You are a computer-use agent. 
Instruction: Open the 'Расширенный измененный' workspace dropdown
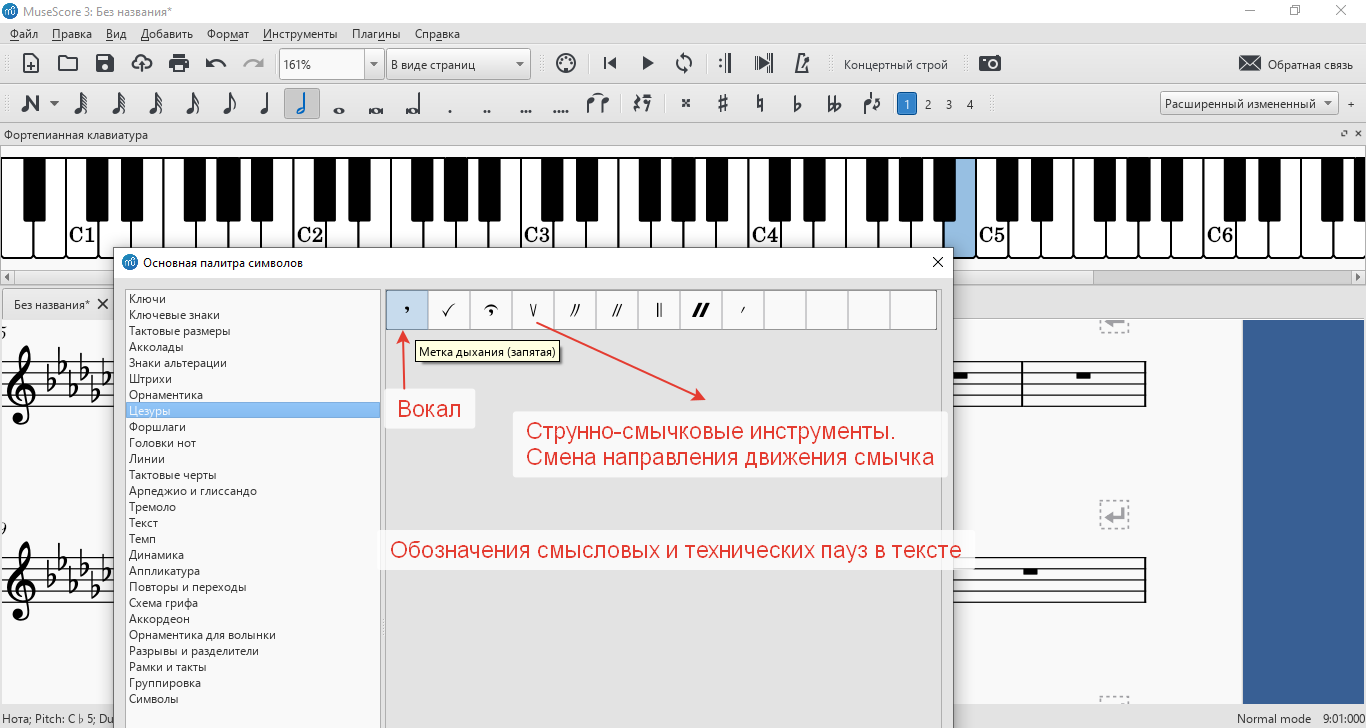coord(1249,104)
